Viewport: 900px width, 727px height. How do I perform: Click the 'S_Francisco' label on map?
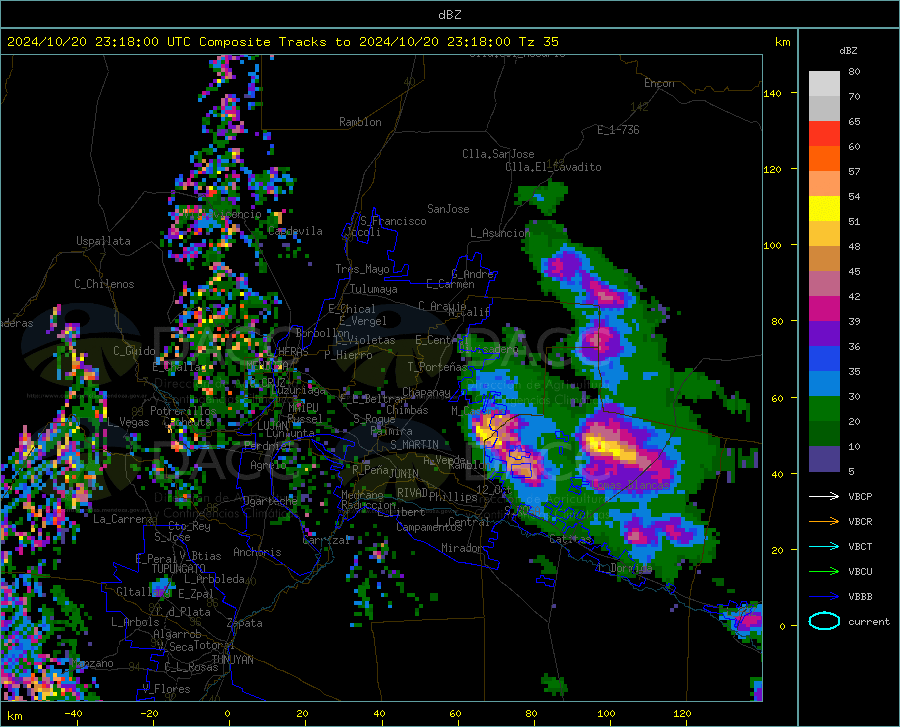coord(393,221)
